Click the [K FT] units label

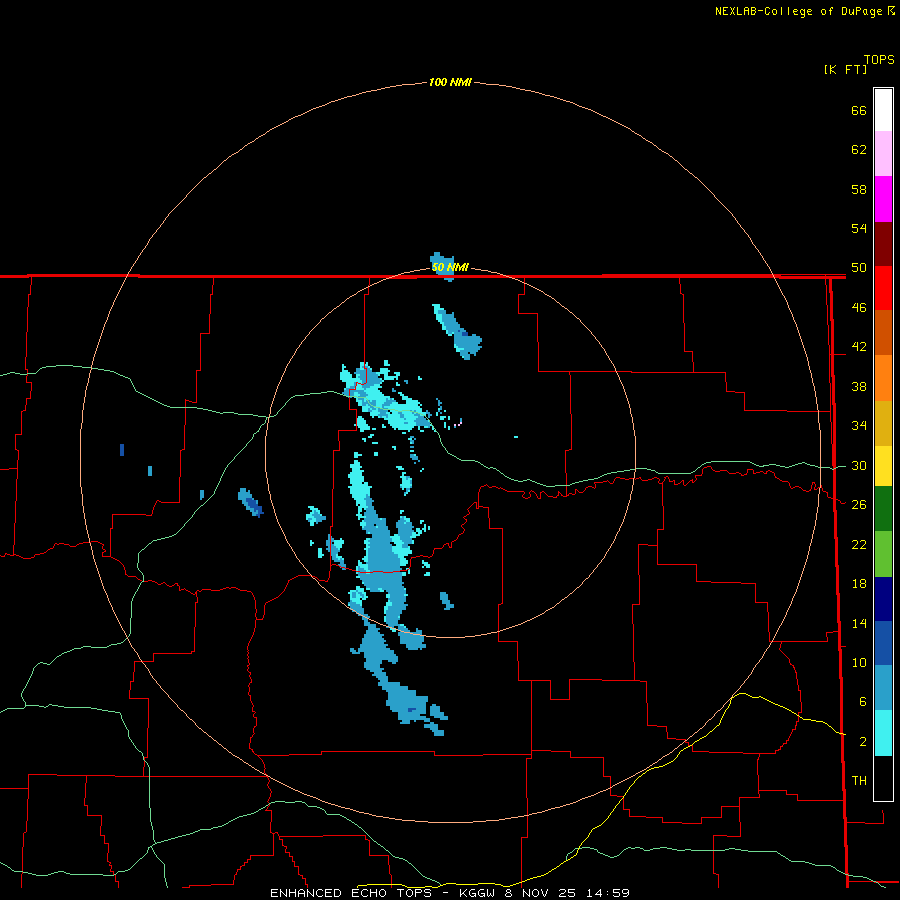pos(845,69)
